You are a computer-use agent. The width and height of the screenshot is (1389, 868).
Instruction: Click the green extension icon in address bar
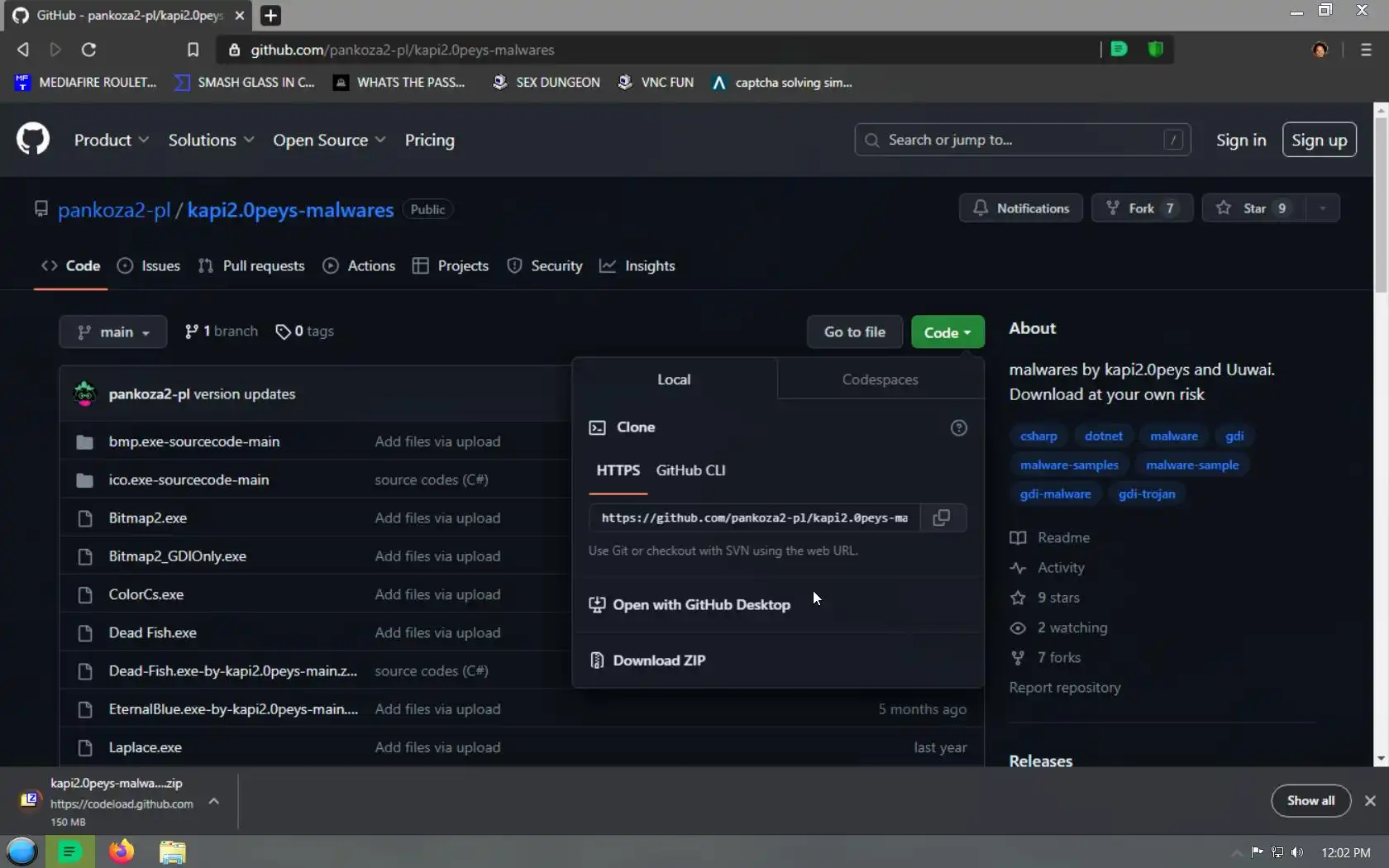pos(1119,50)
